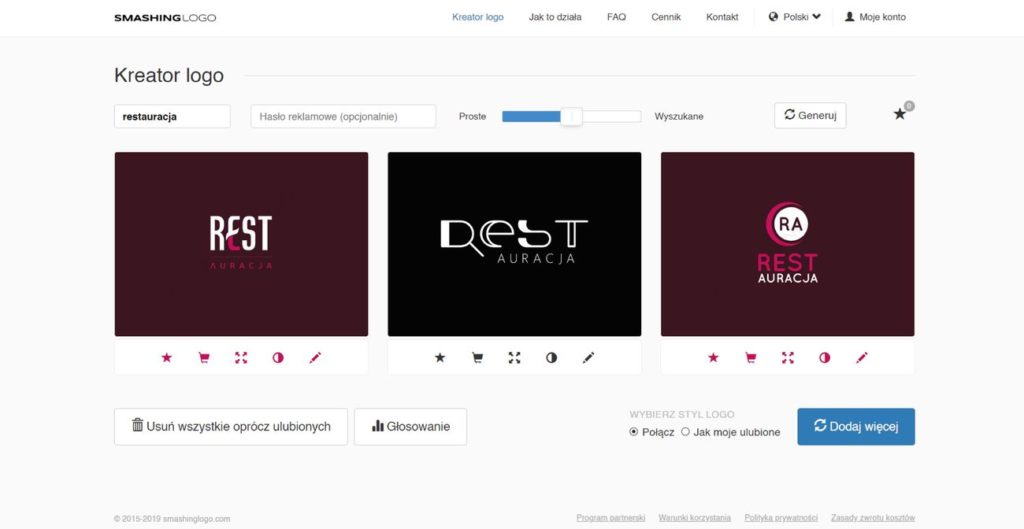1024x529 pixels.
Task: Go to the FAQ page
Action: (616, 17)
